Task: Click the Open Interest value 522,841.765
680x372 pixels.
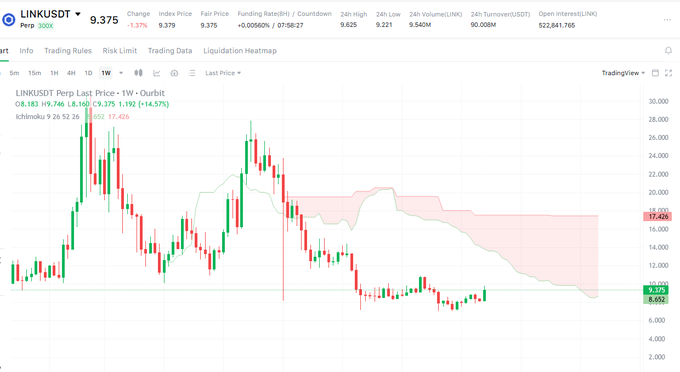Action: (x=557, y=25)
